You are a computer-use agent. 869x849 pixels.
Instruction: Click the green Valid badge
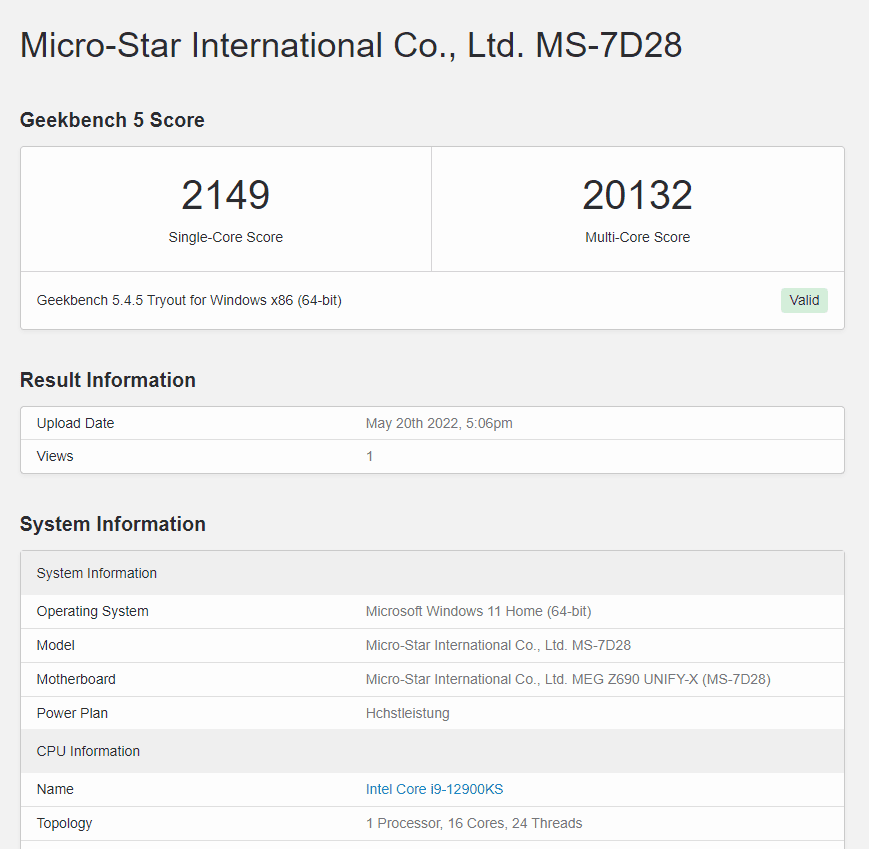(x=804, y=300)
